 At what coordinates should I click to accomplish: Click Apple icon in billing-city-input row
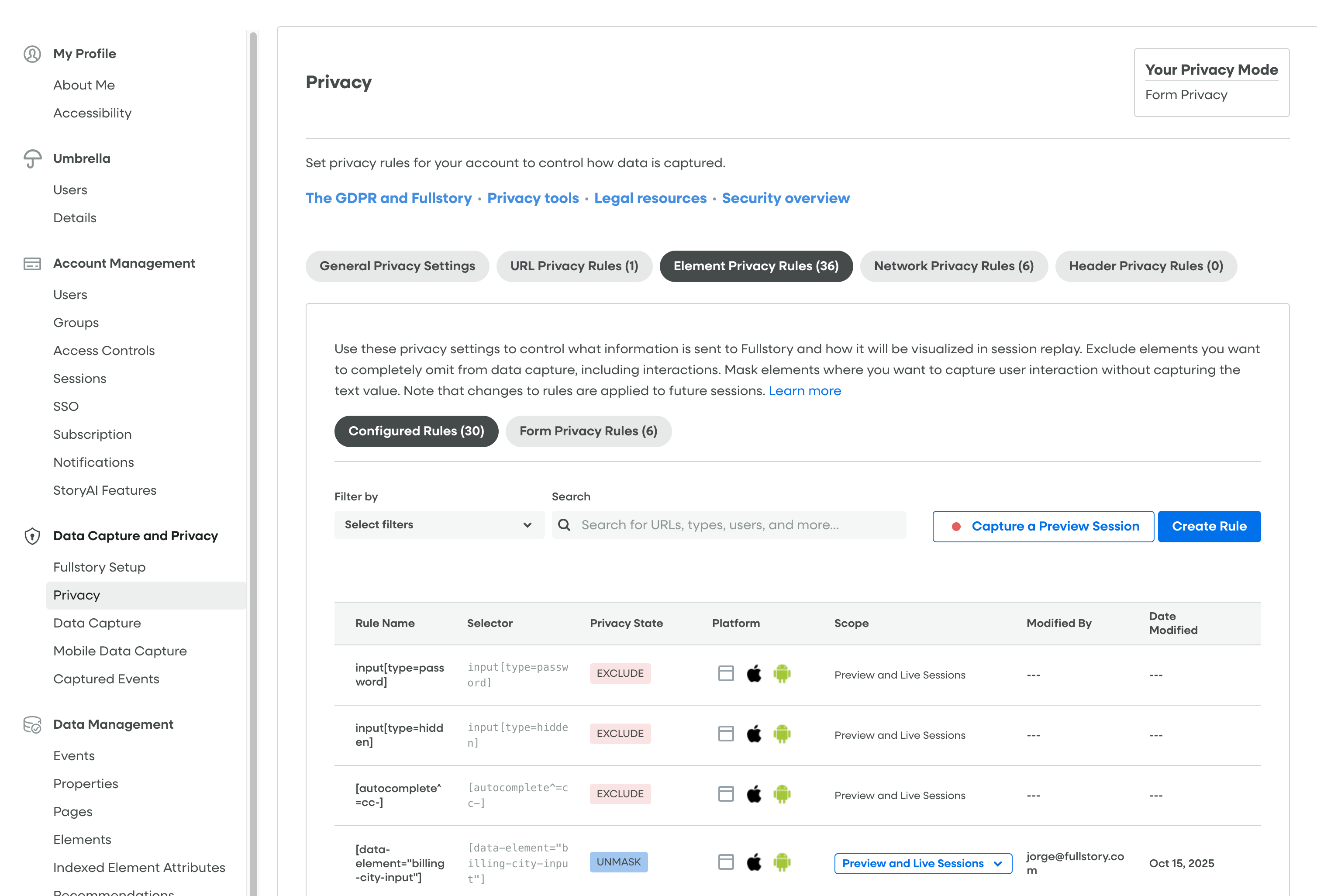point(754,862)
